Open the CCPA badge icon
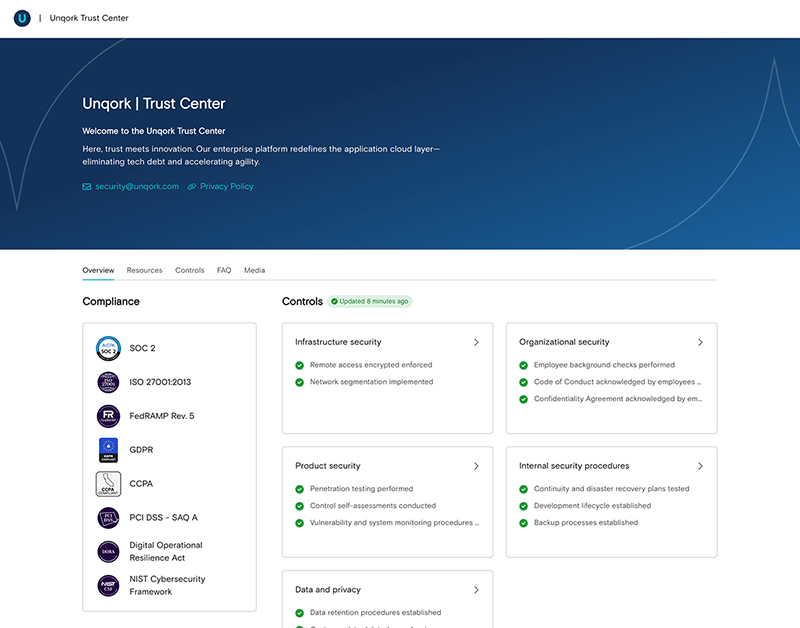The height and width of the screenshot is (628, 800). (x=108, y=484)
